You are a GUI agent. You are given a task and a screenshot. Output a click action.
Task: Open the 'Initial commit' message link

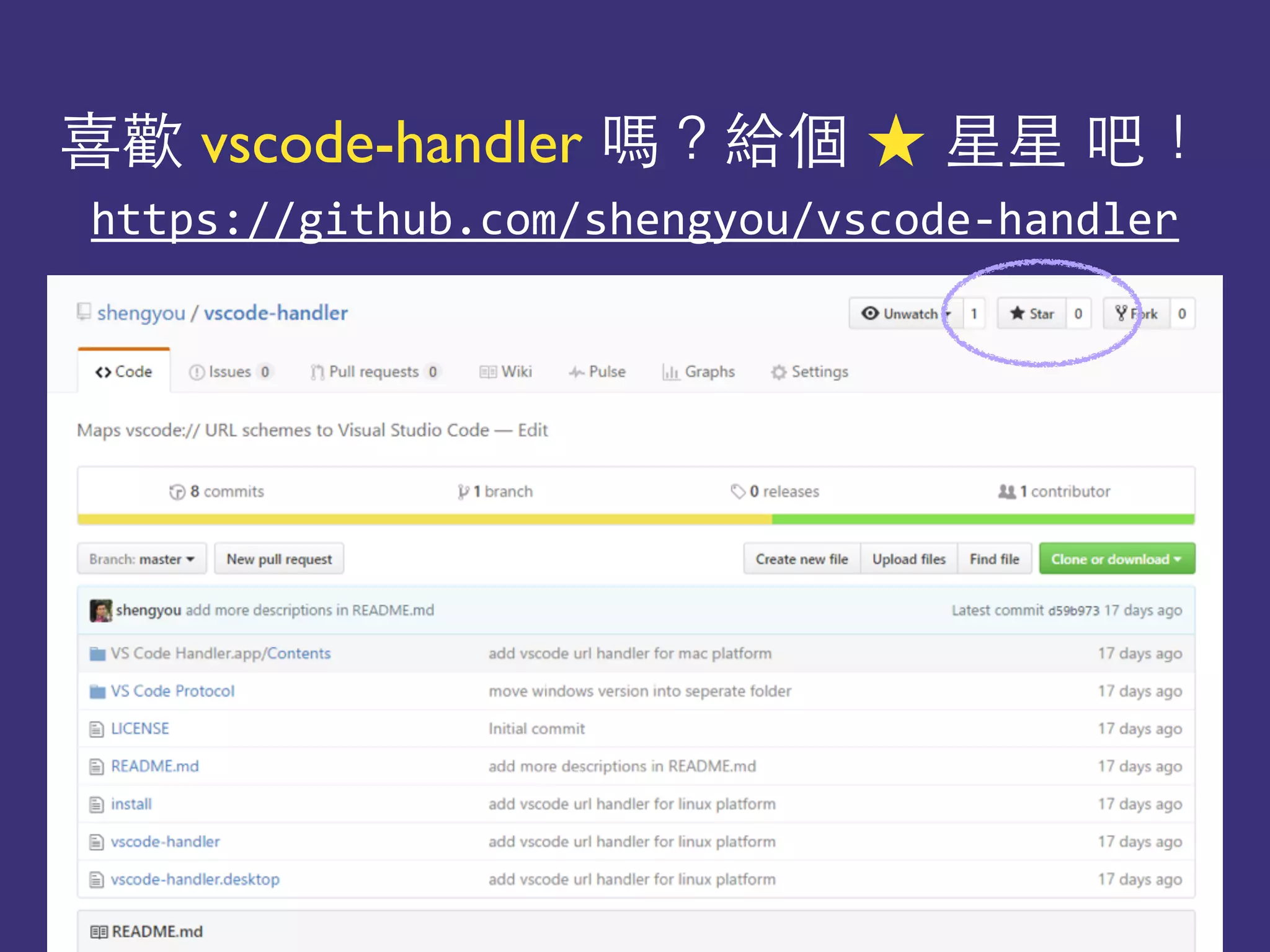(x=536, y=729)
